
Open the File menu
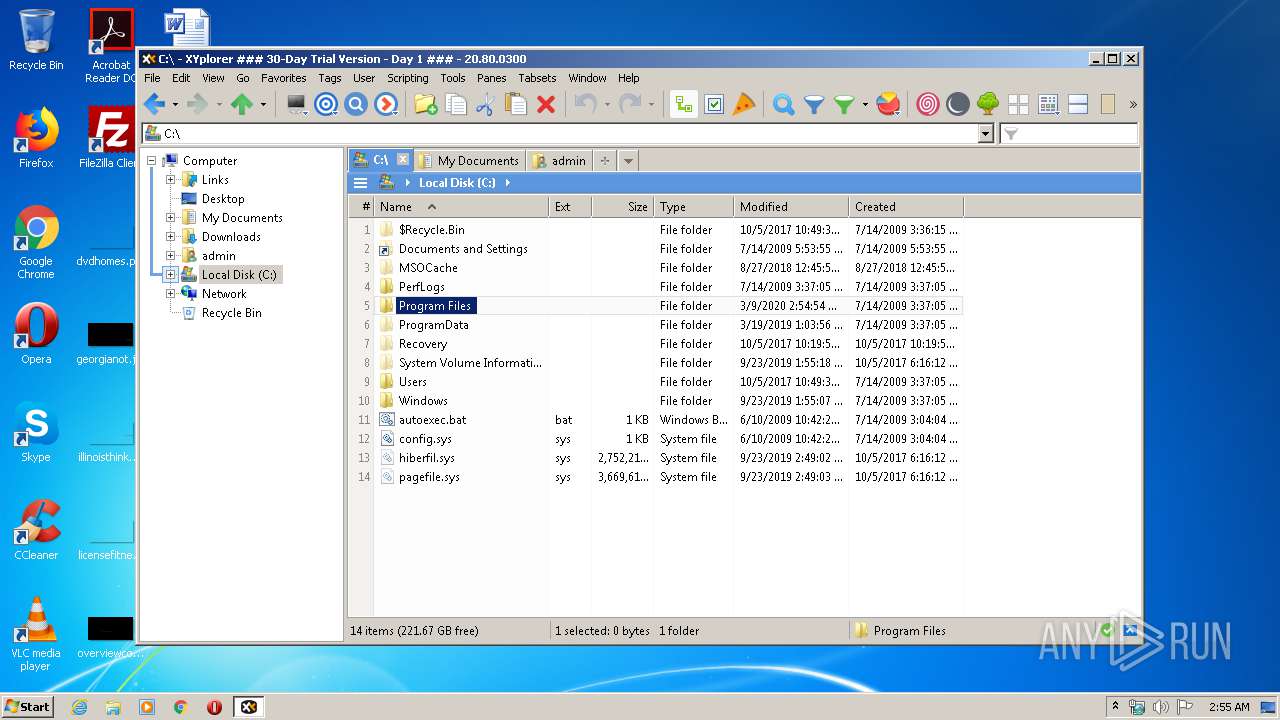pos(152,78)
